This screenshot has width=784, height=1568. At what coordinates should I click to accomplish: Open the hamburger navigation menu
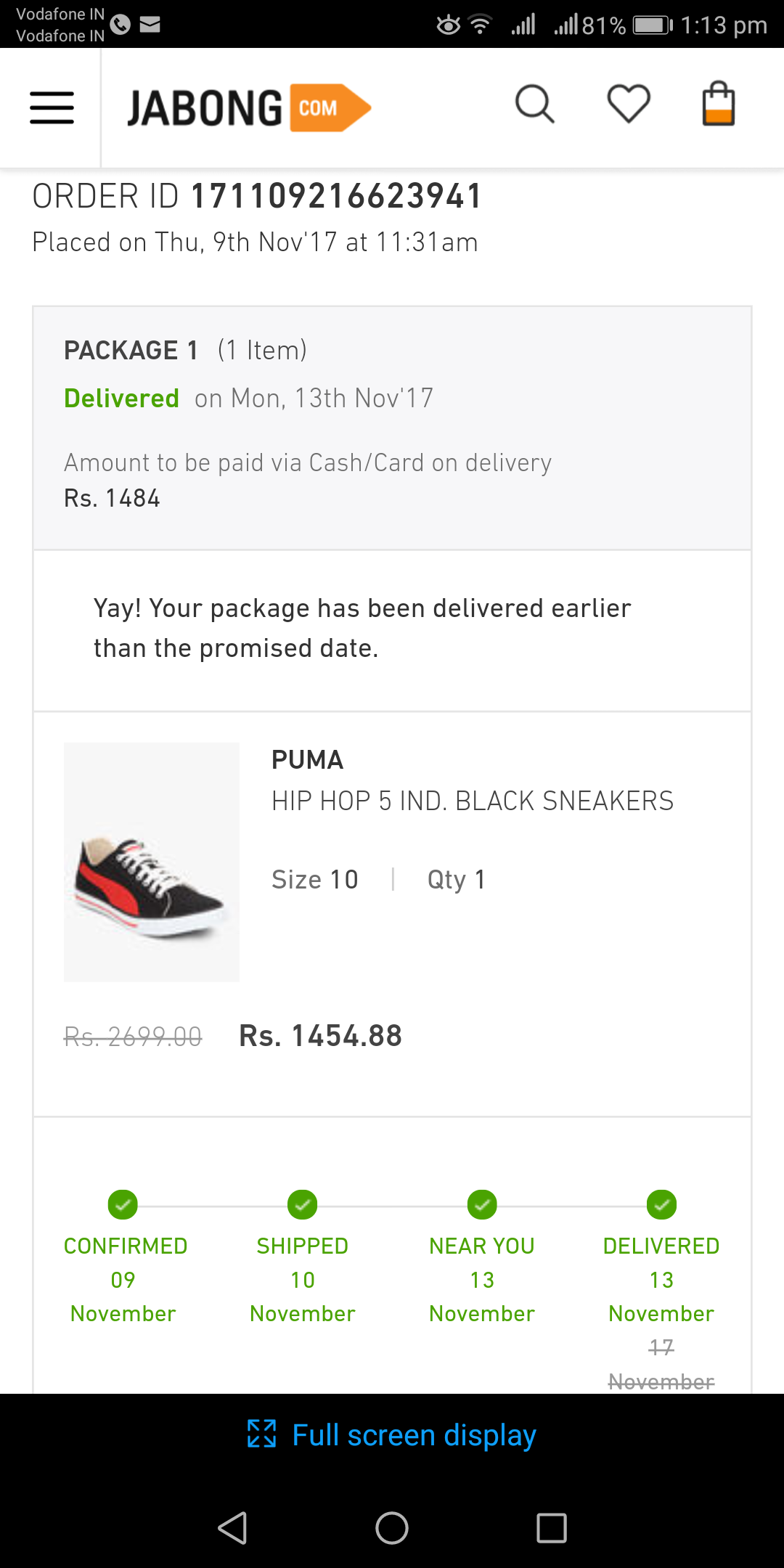(x=52, y=108)
